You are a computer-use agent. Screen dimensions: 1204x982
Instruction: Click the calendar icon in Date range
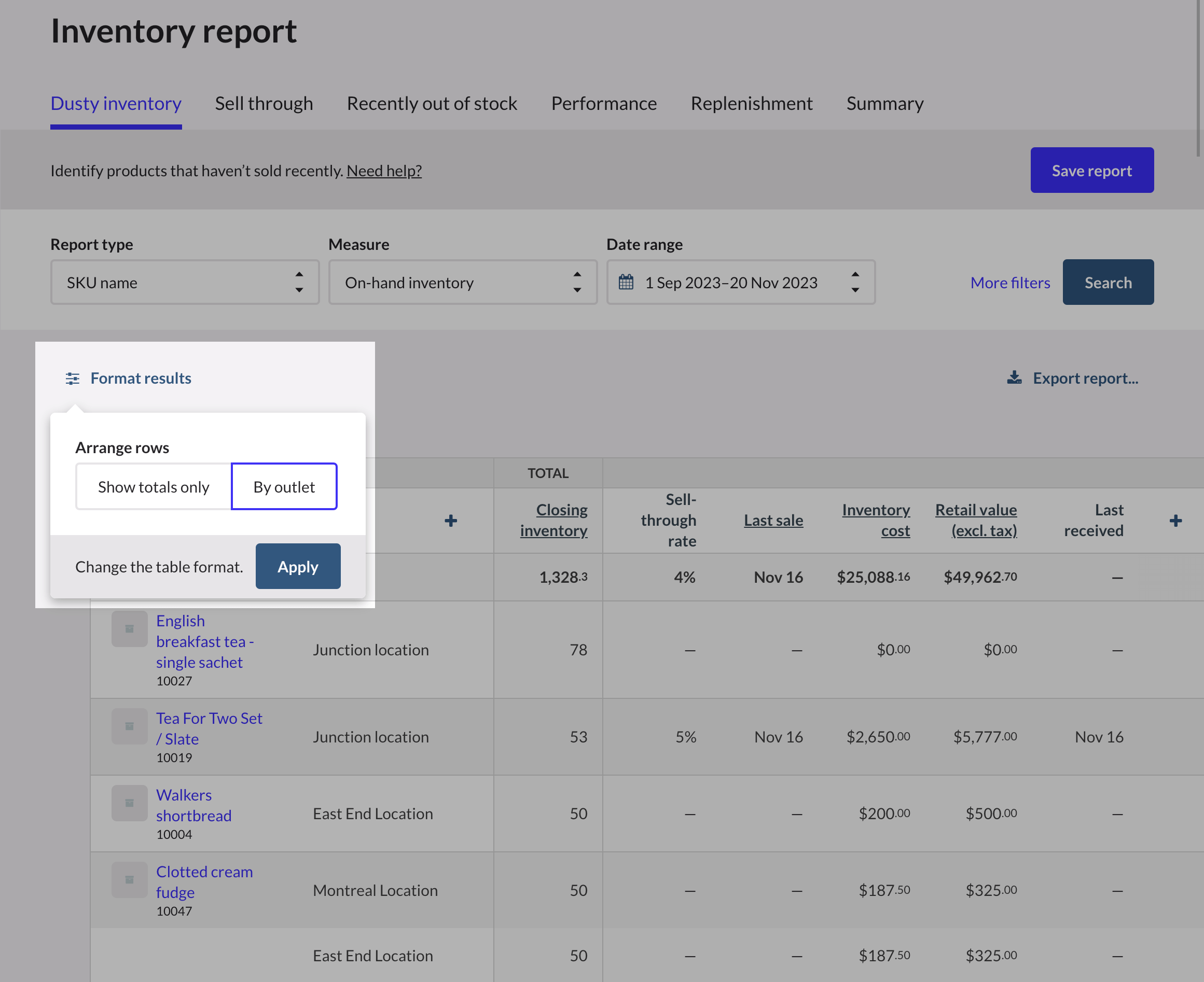626,282
